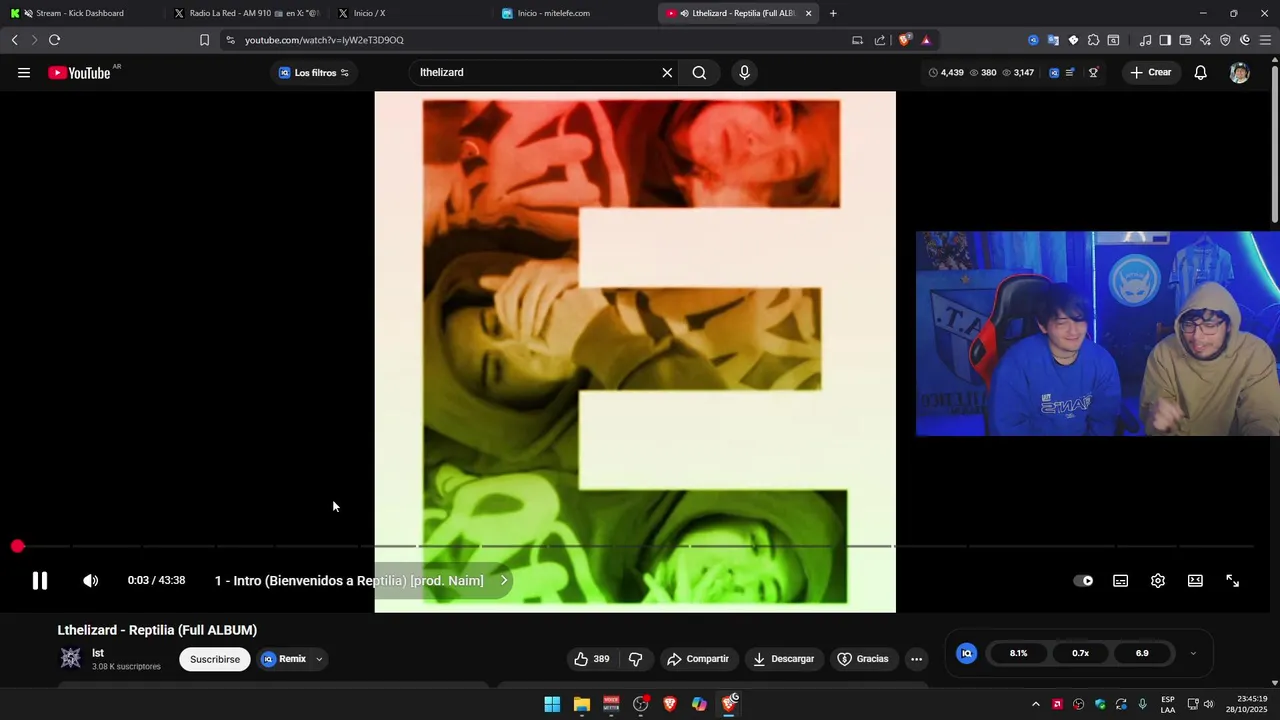Toggle the browser sidebar panel

(x=1165, y=40)
